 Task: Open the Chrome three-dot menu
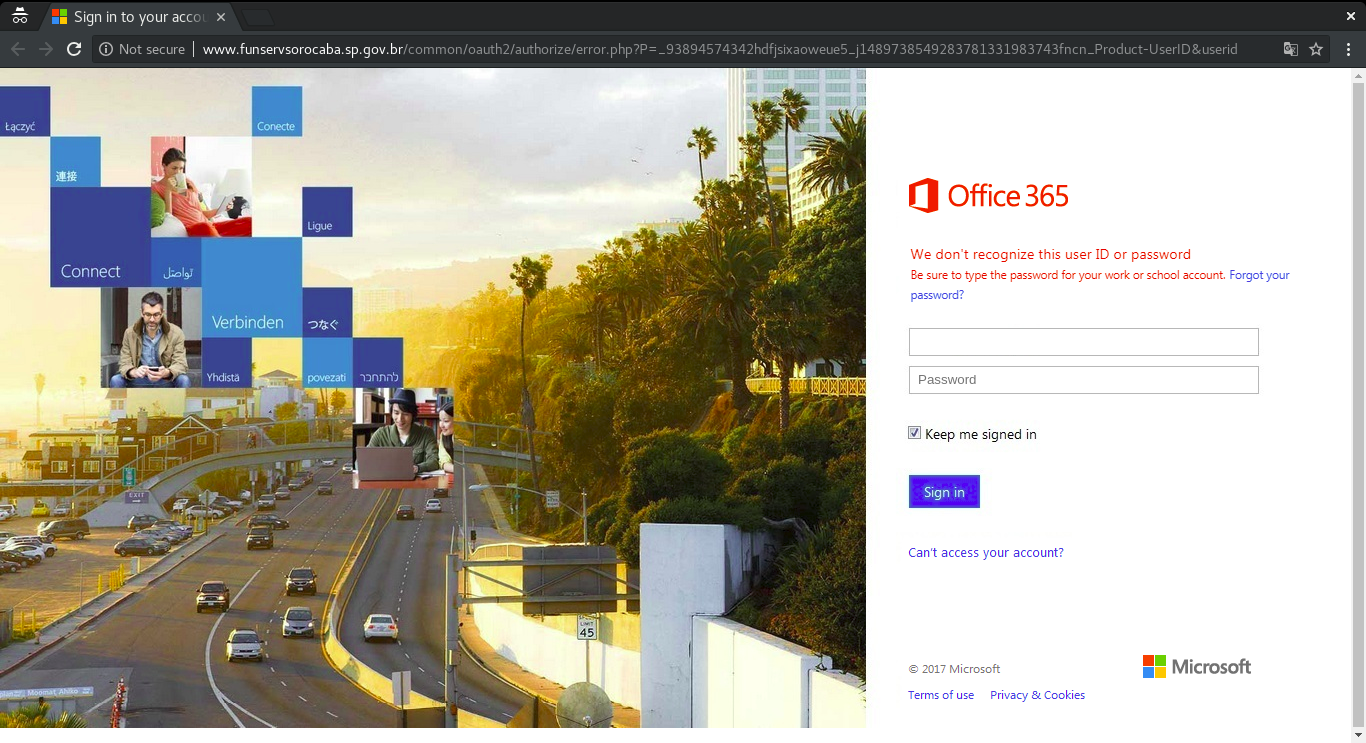(1349, 49)
